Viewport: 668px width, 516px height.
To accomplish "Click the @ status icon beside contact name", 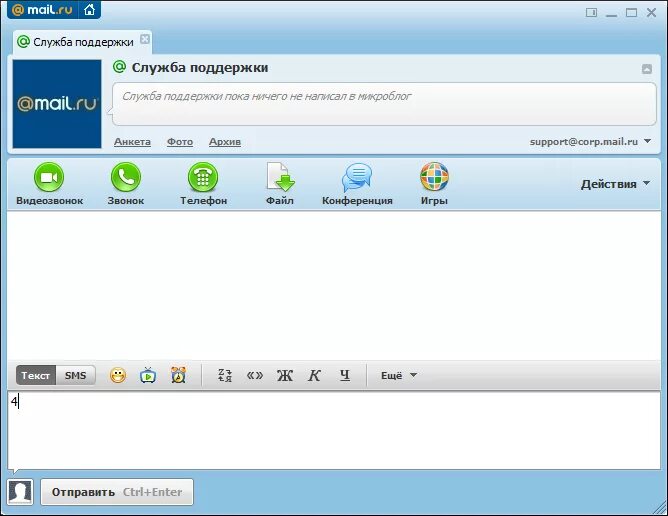I will coord(119,67).
